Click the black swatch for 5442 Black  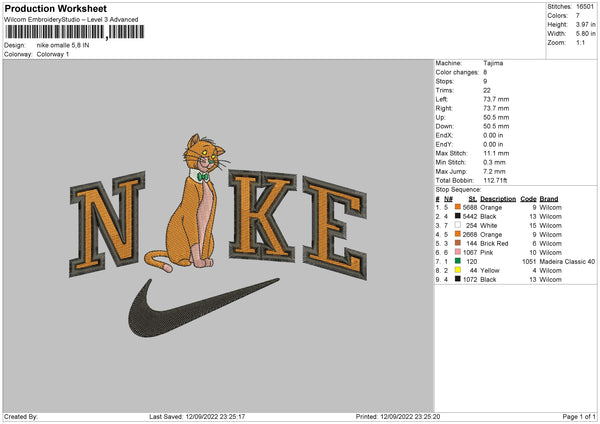[458, 216]
